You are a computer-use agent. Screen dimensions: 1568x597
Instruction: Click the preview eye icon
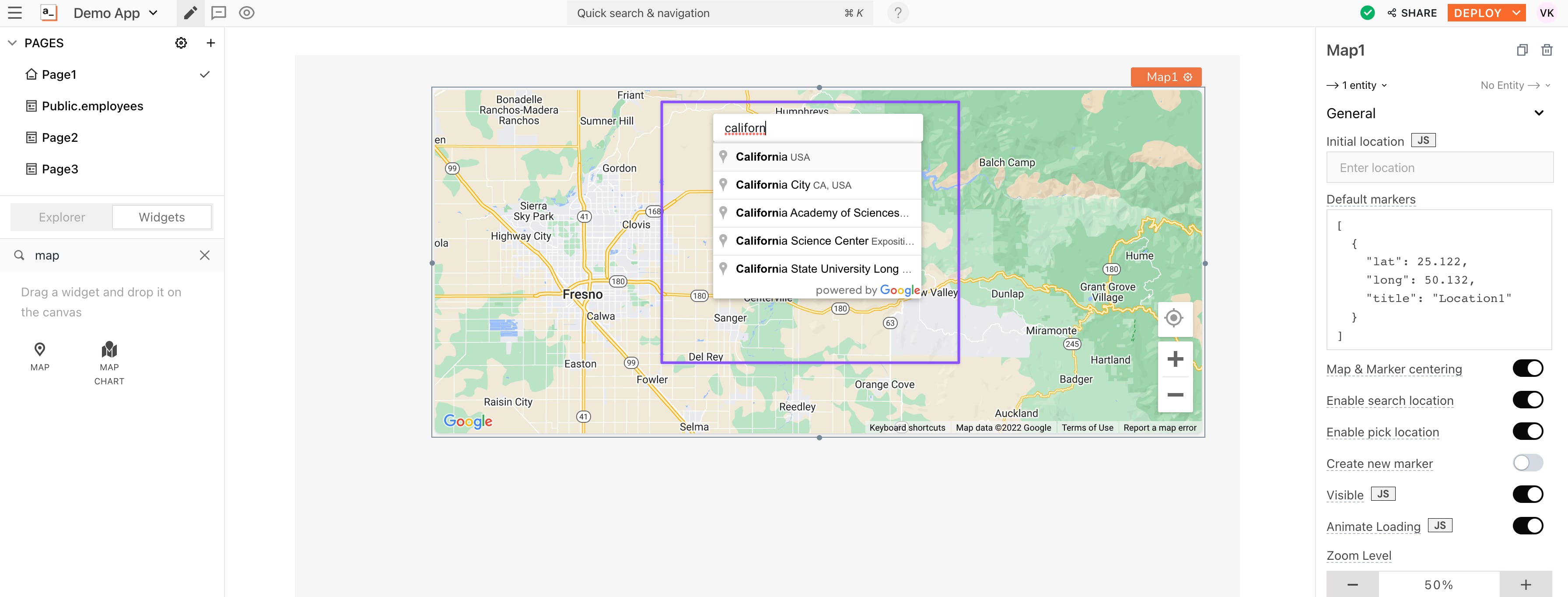point(246,13)
